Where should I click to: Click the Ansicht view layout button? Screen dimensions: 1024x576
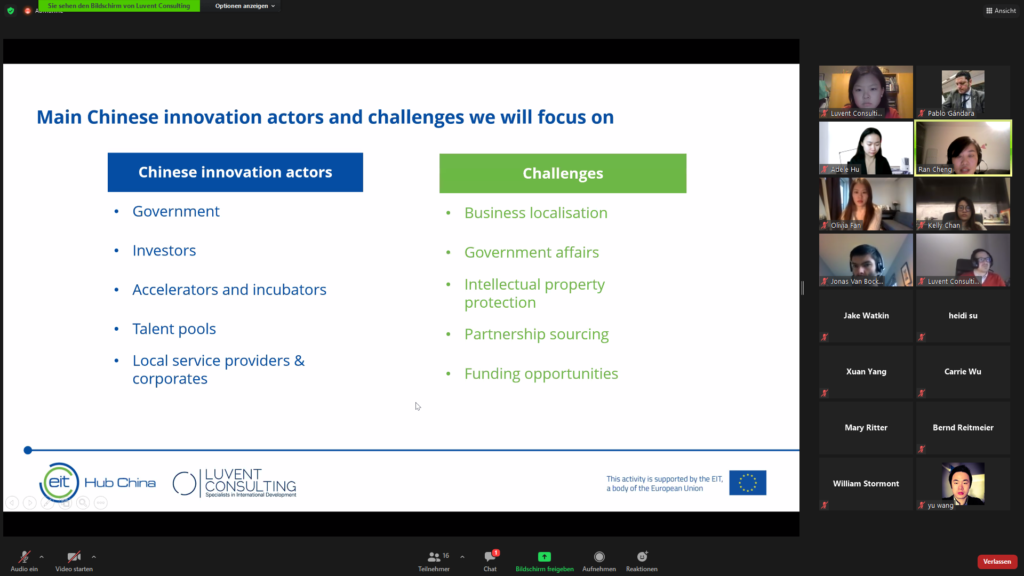point(1001,10)
